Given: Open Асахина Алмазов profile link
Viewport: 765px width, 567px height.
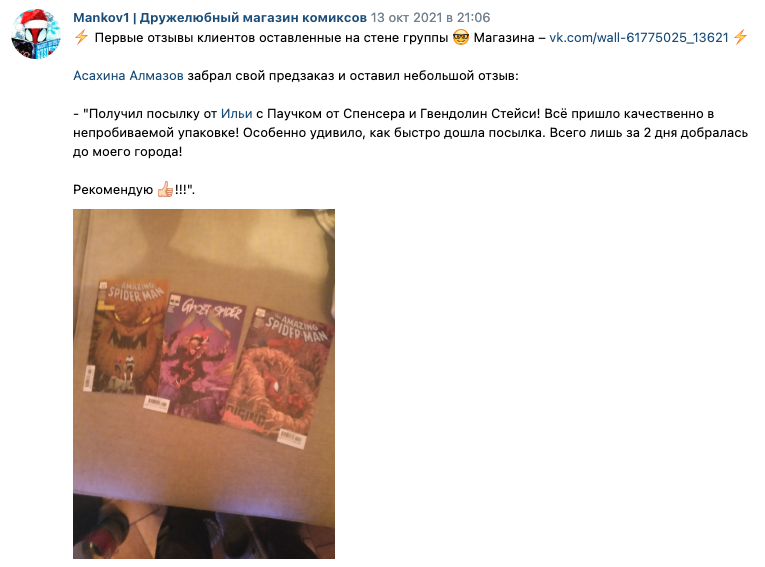Looking at the screenshot, I should tap(128, 76).
